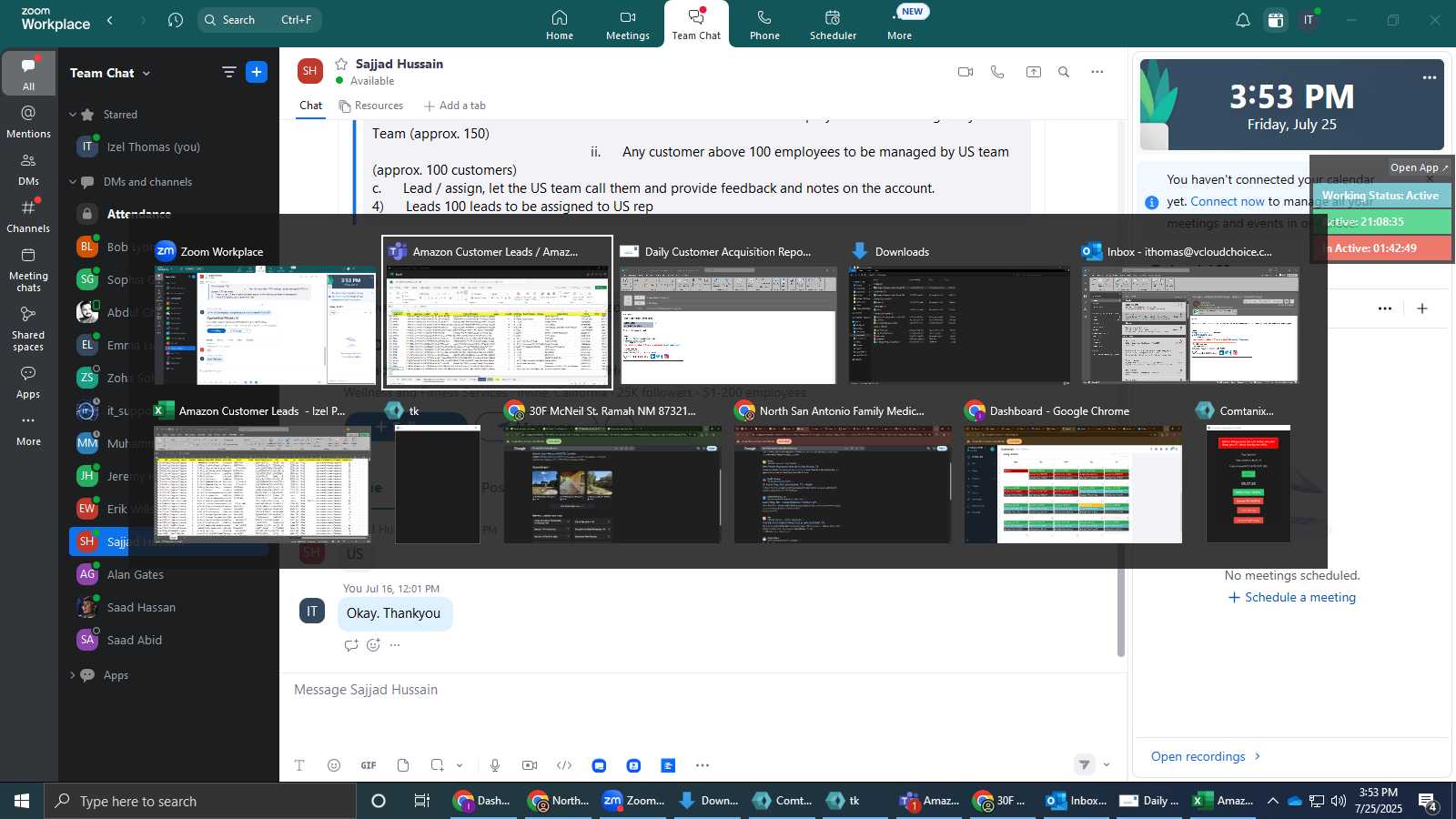Click Open recordings link
Screen dimensions: 1456x819
coord(1206,756)
